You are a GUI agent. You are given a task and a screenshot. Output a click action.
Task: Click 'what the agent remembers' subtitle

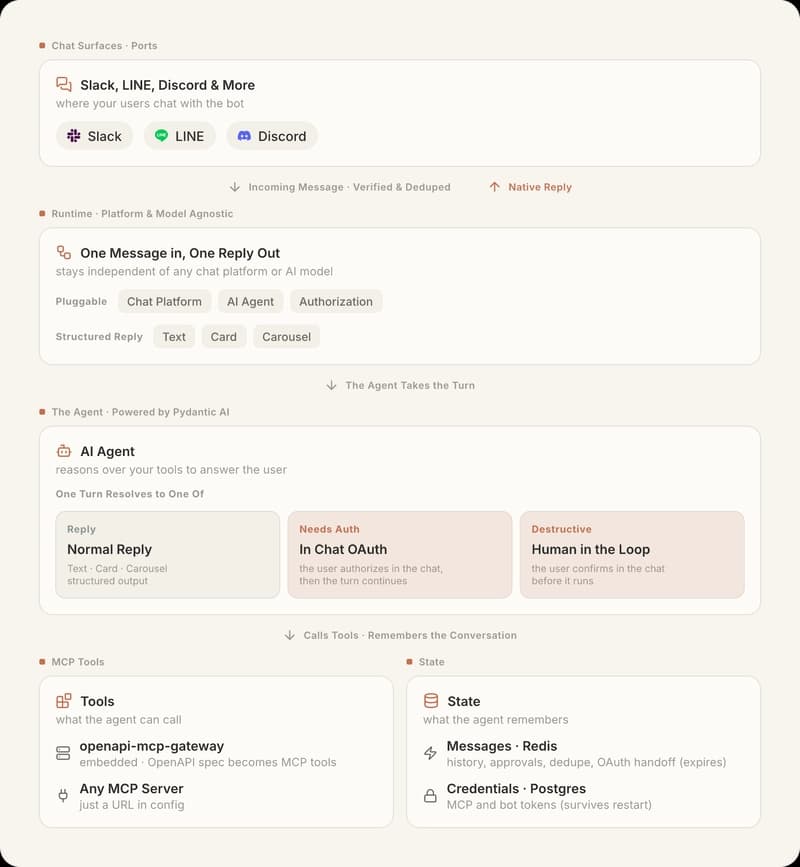pyautogui.click(x=496, y=719)
